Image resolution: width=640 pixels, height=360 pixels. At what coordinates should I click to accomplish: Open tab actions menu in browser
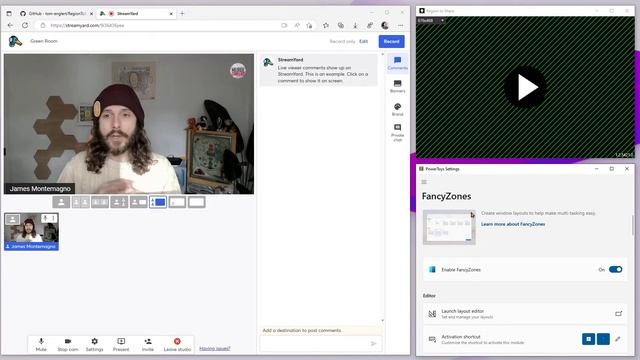tap(9, 13)
